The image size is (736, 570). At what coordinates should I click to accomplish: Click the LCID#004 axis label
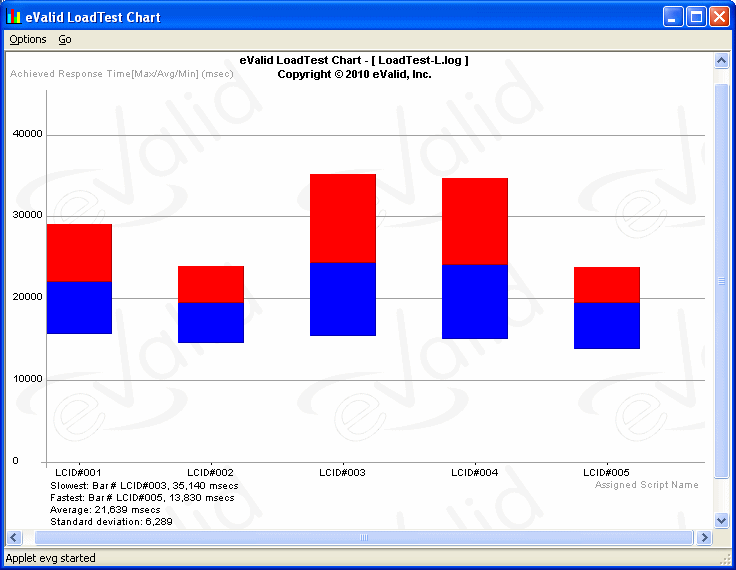tap(475, 472)
